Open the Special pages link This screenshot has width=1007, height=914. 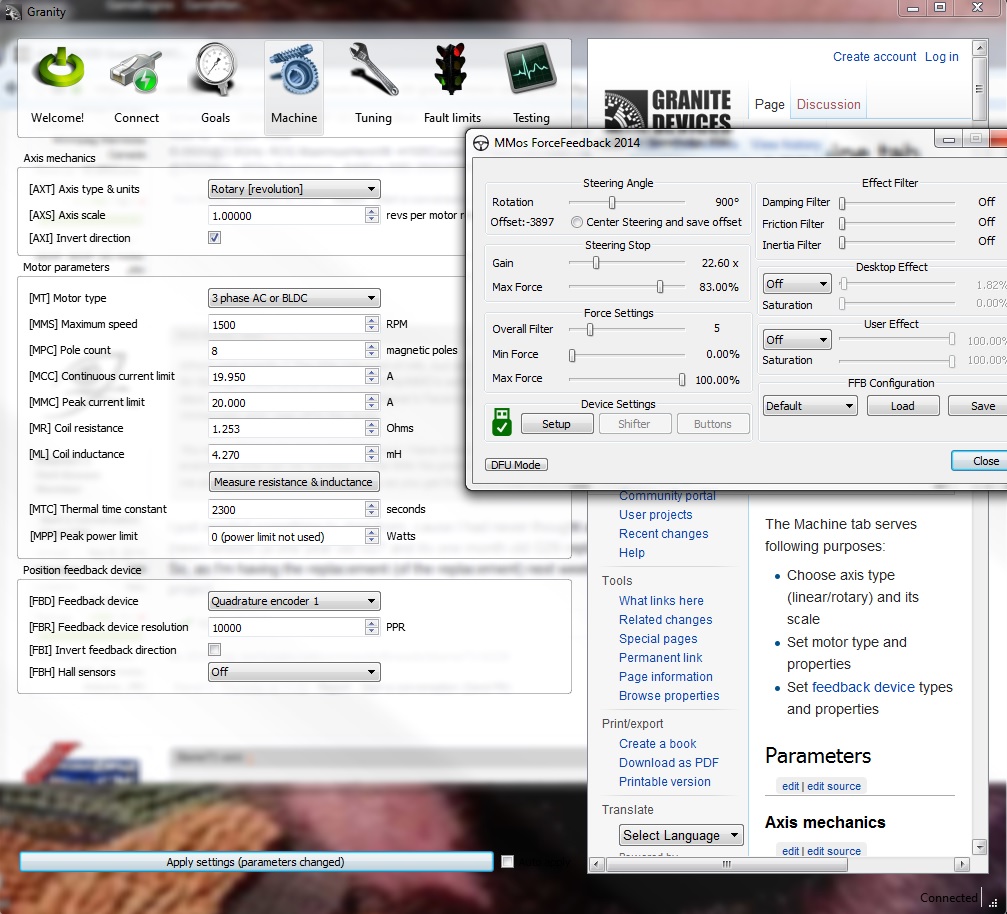(x=658, y=638)
